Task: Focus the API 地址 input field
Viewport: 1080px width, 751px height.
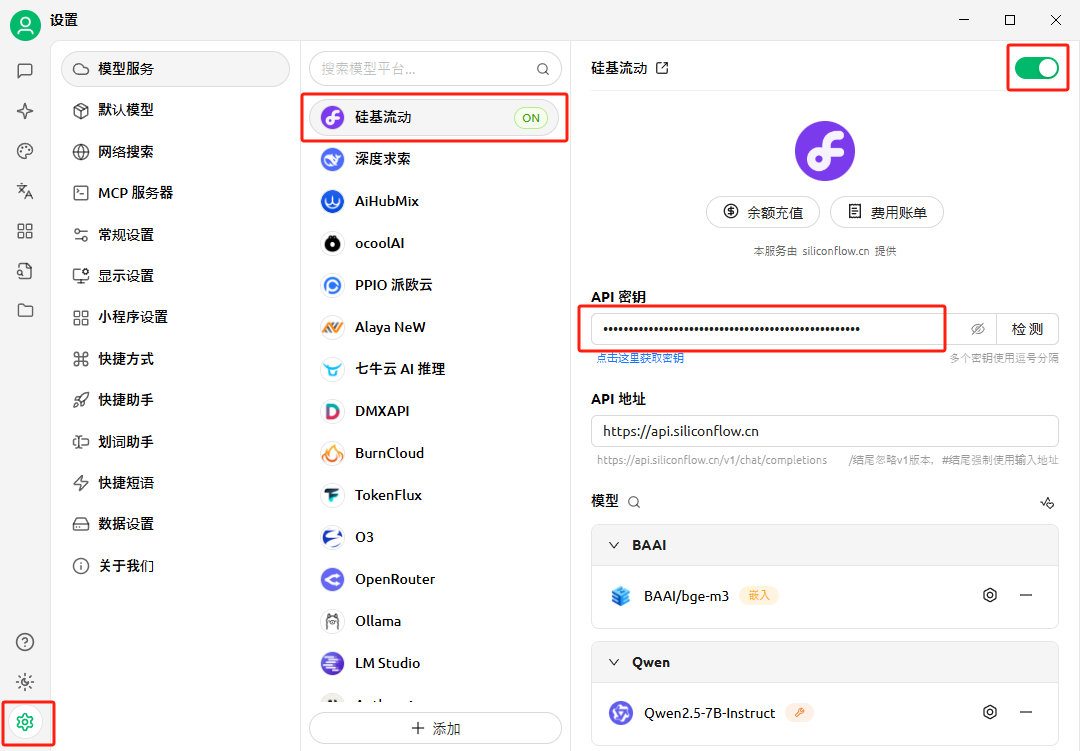Action: pos(824,431)
